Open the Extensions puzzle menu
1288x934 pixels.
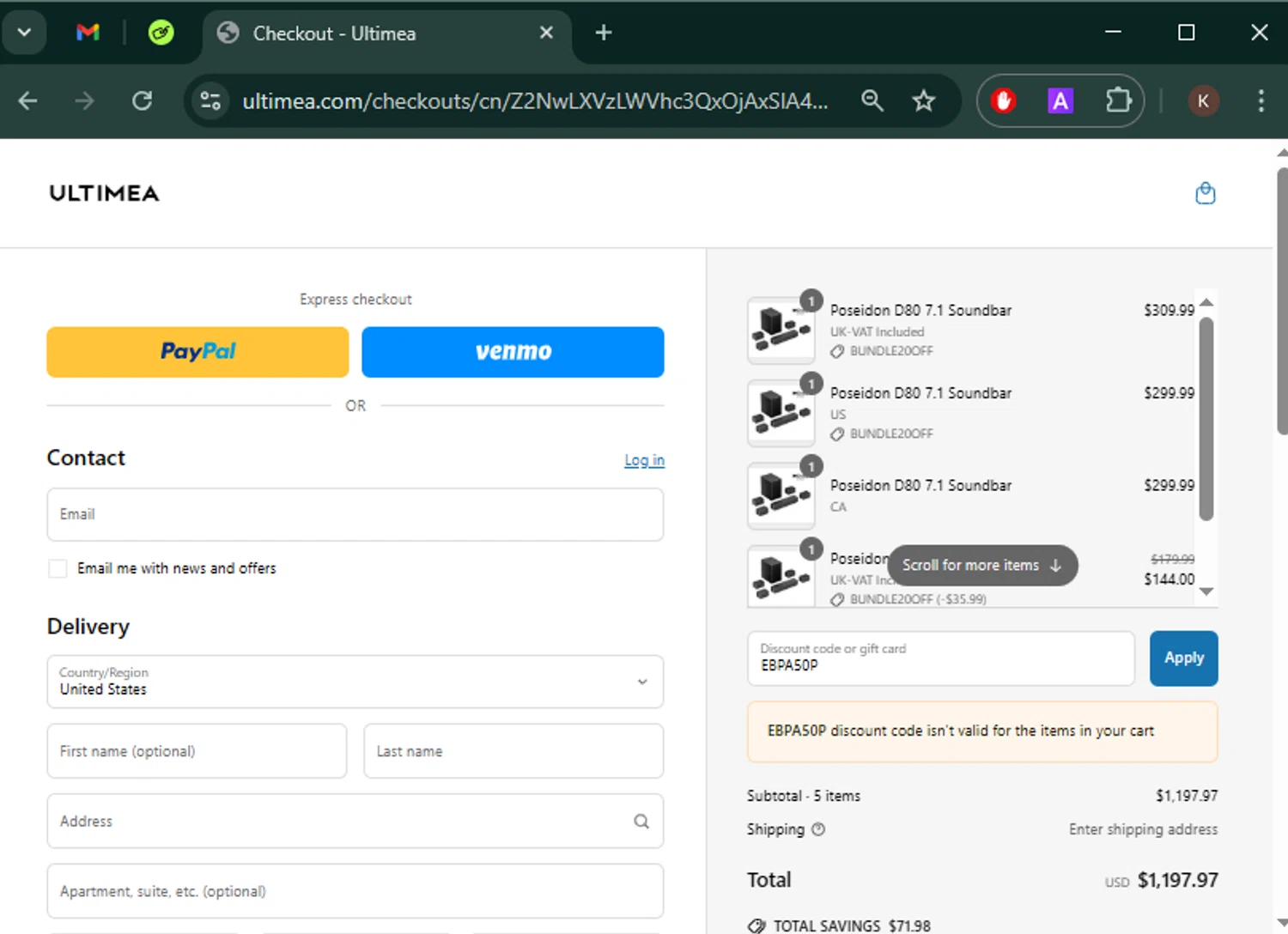tap(1118, 101)
